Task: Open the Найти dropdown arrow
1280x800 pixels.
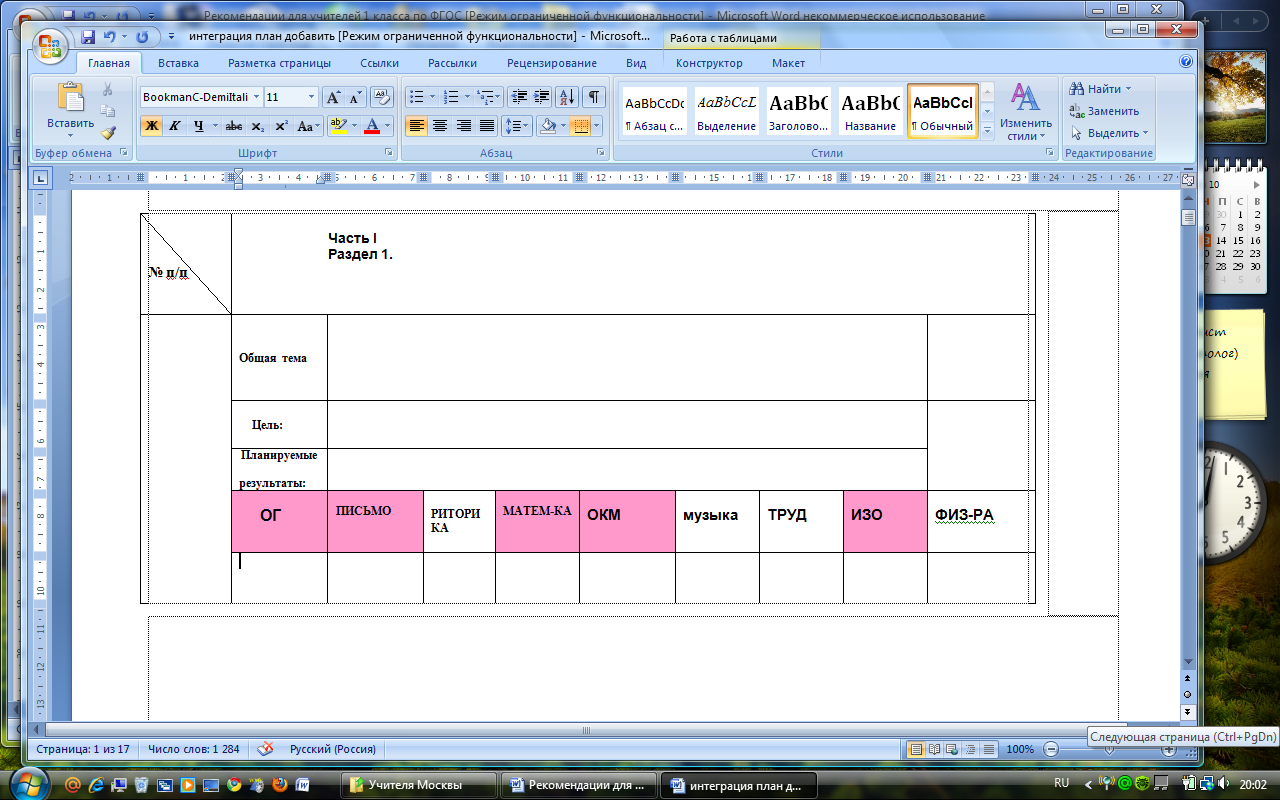Action: coord(1128,89)
